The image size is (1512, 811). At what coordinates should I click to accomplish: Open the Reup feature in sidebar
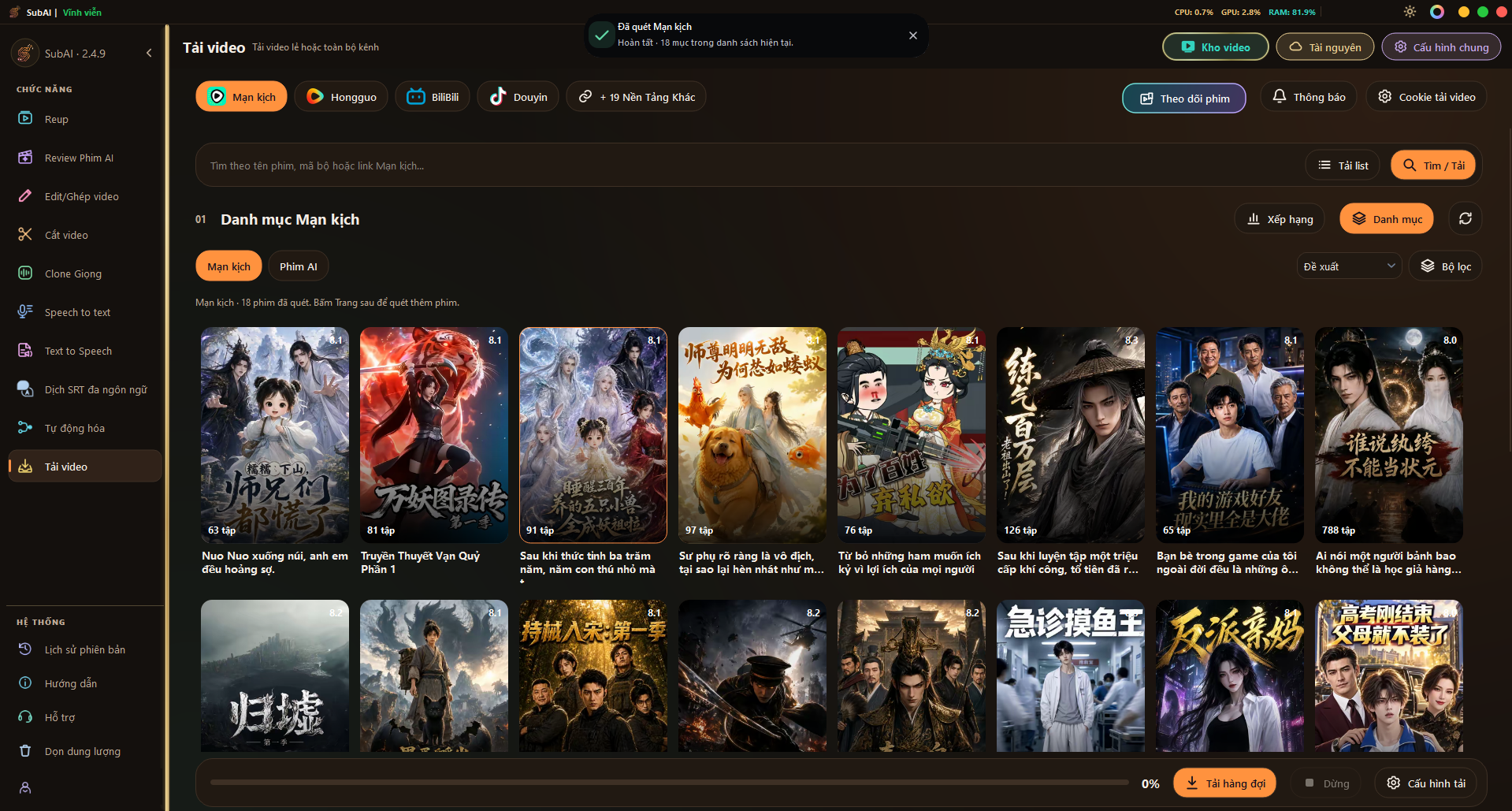(84, 119)
